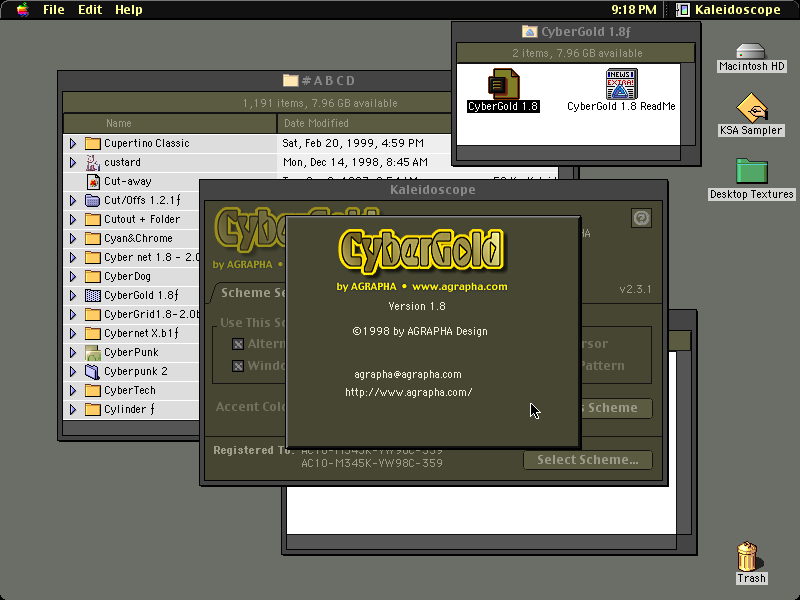Expand the CyberDog folder
This screenshot has width=800, height=600.
click(x=73, y=277)
